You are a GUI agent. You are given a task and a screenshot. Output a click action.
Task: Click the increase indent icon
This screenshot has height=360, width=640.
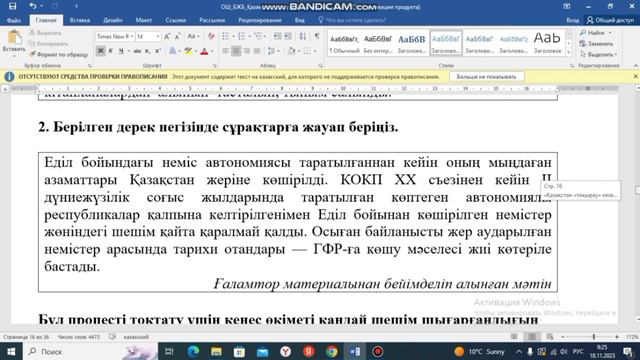click(x=288, y=36)
